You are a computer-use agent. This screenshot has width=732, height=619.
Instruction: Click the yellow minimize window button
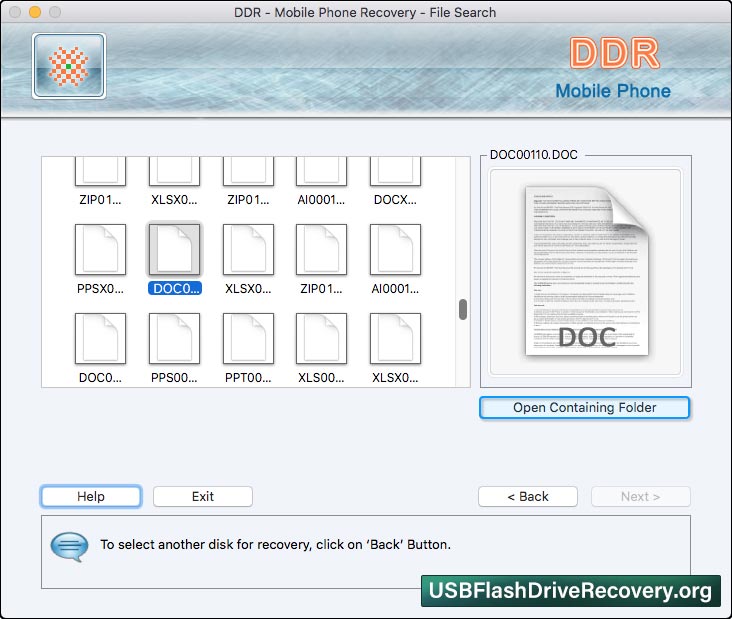[x=35, y=12]
